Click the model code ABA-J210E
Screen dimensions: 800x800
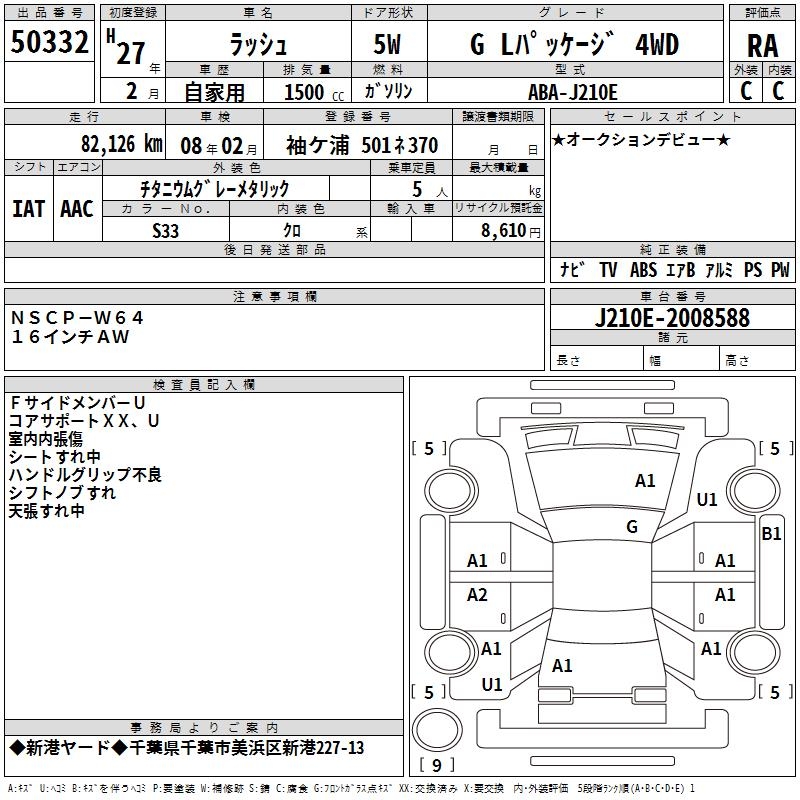pos(573,91)
